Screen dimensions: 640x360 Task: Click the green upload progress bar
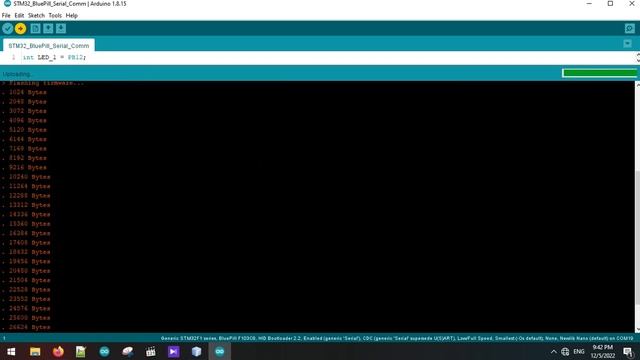click(x=599, y=73)
